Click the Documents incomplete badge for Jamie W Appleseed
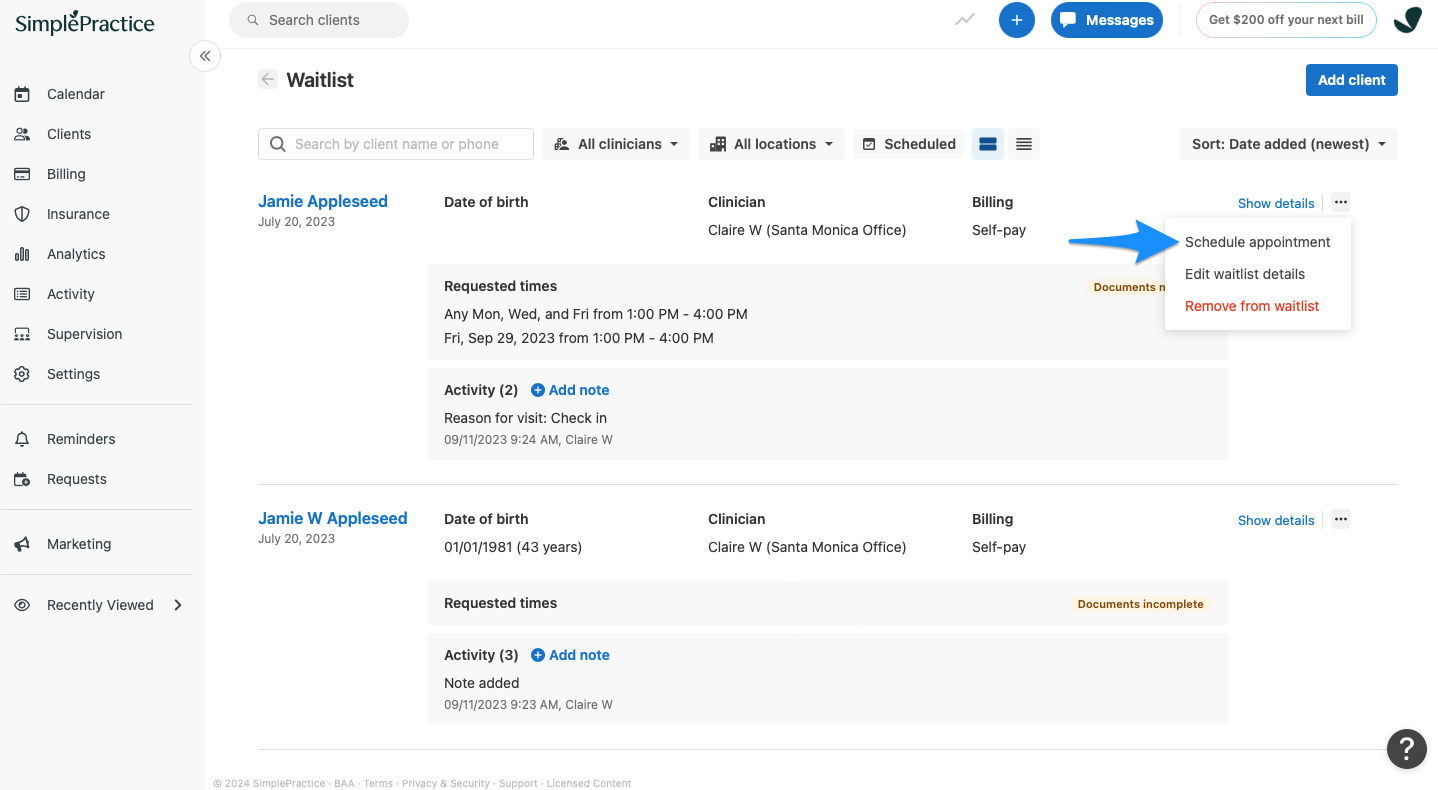 click(x=1140, y=604)
